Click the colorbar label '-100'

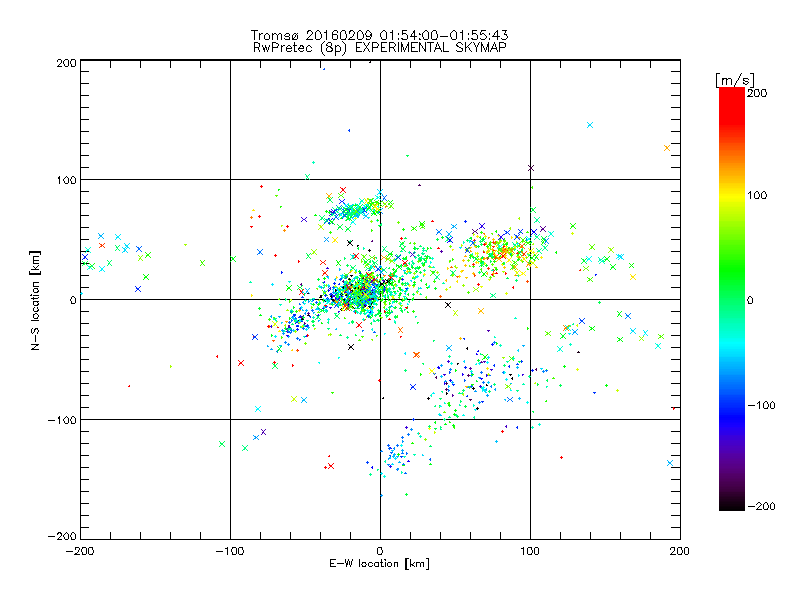761,405
